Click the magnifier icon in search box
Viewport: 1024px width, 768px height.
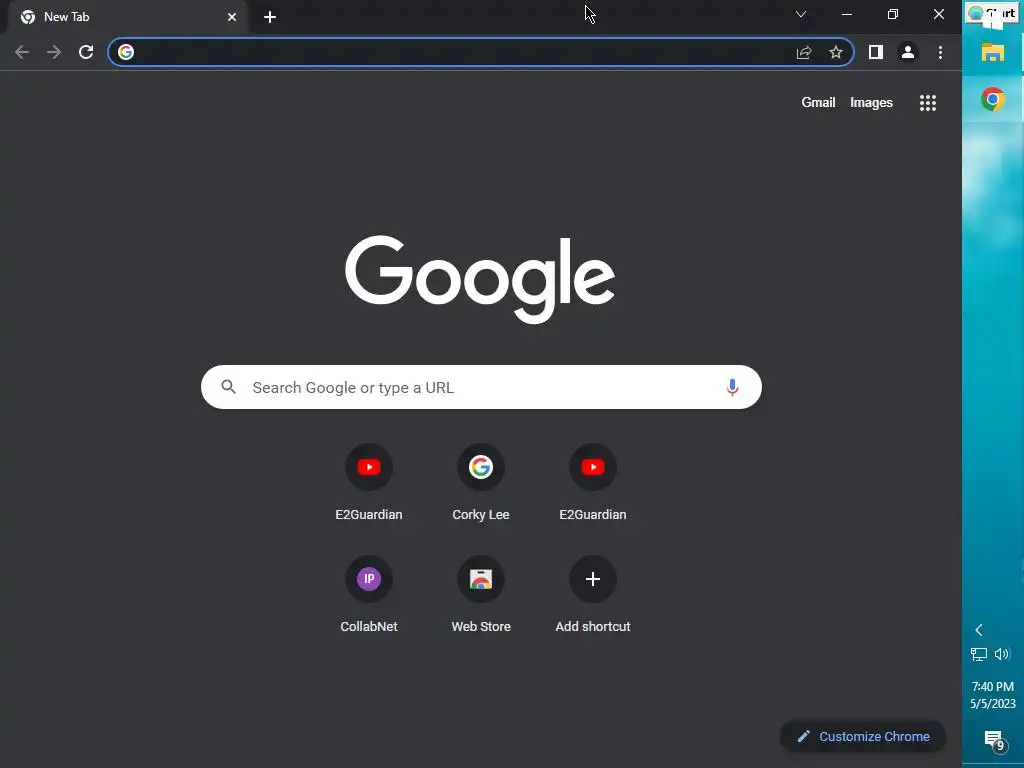[229, 387]
